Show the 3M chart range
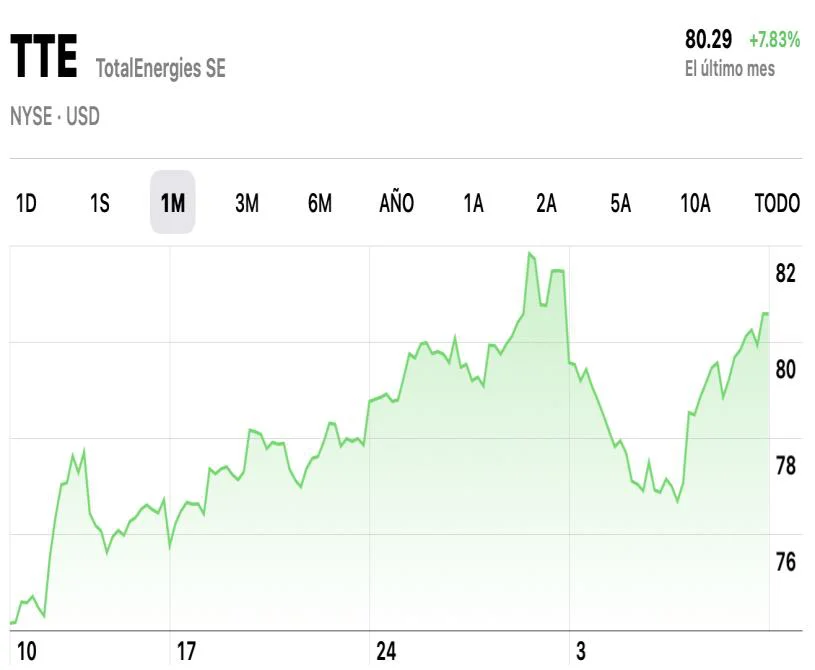The height and width of the screenshot is (670, 815). pos(247,203)
